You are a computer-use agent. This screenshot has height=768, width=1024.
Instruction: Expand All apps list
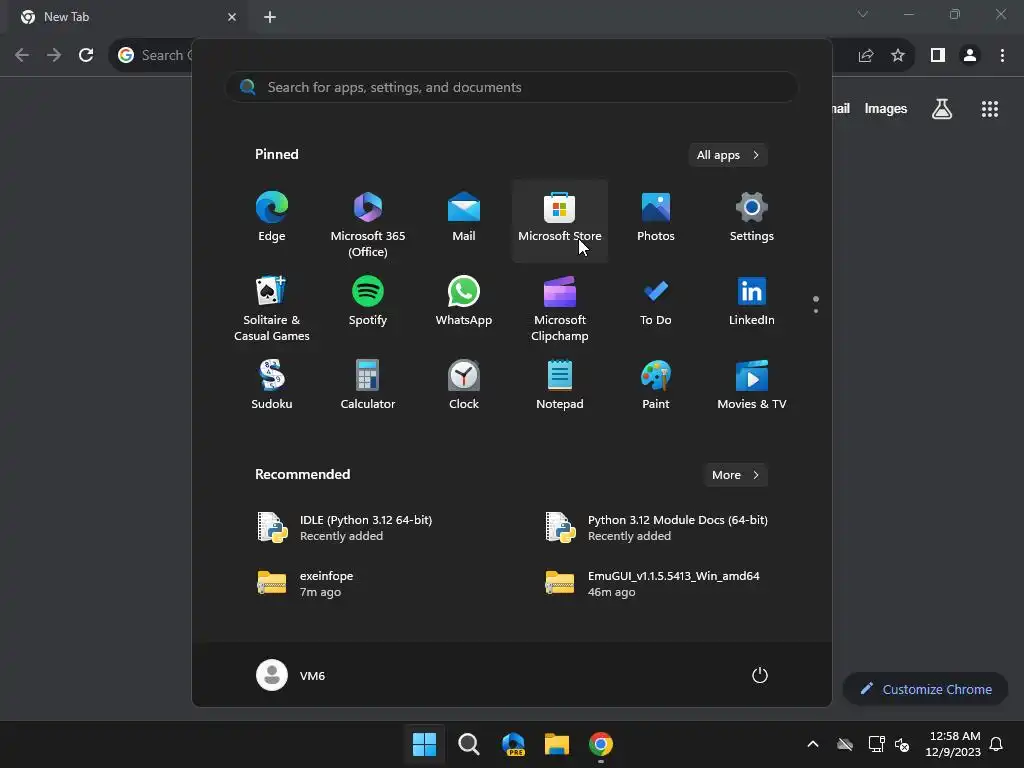coord(728,155)
